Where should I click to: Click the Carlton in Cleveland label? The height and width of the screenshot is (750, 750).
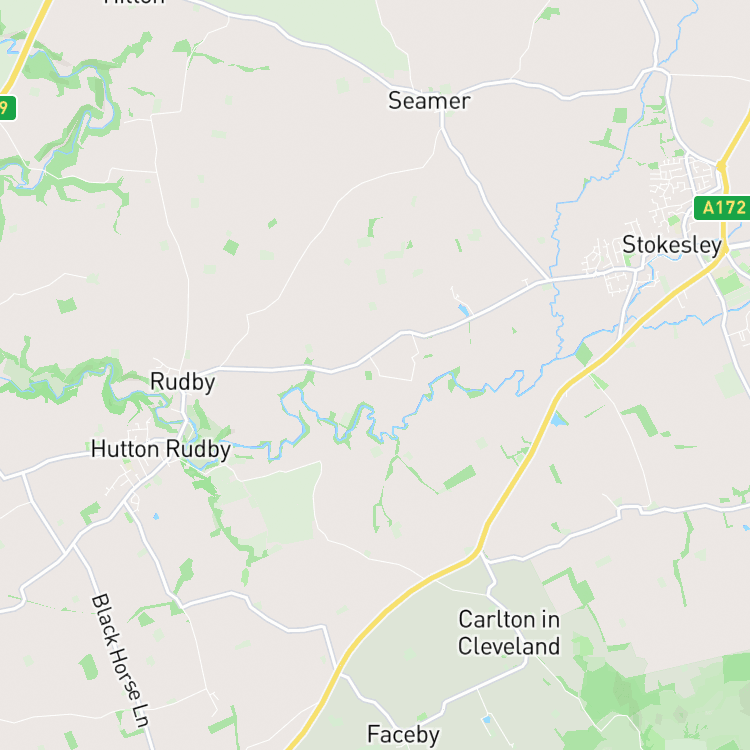click(x=508, y=632)
